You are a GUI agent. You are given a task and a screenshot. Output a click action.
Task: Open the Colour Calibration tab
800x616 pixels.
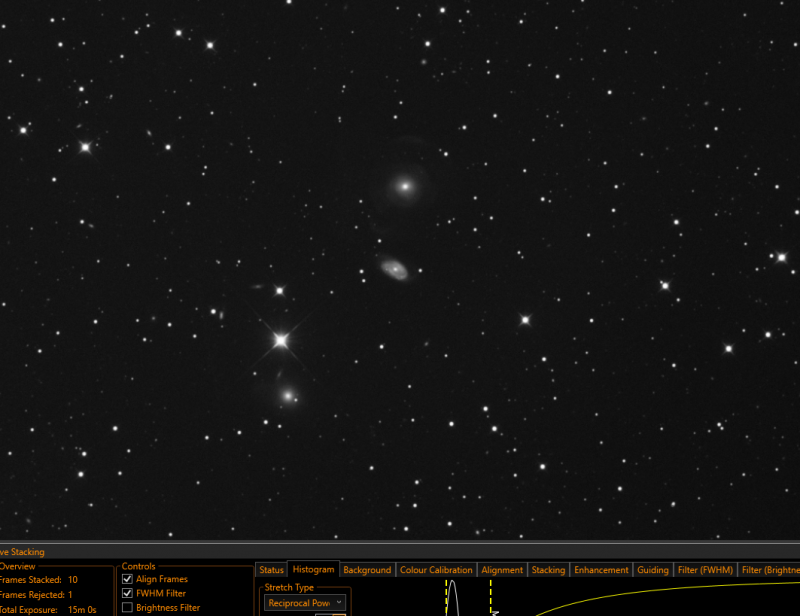click(x=436, y=570)
